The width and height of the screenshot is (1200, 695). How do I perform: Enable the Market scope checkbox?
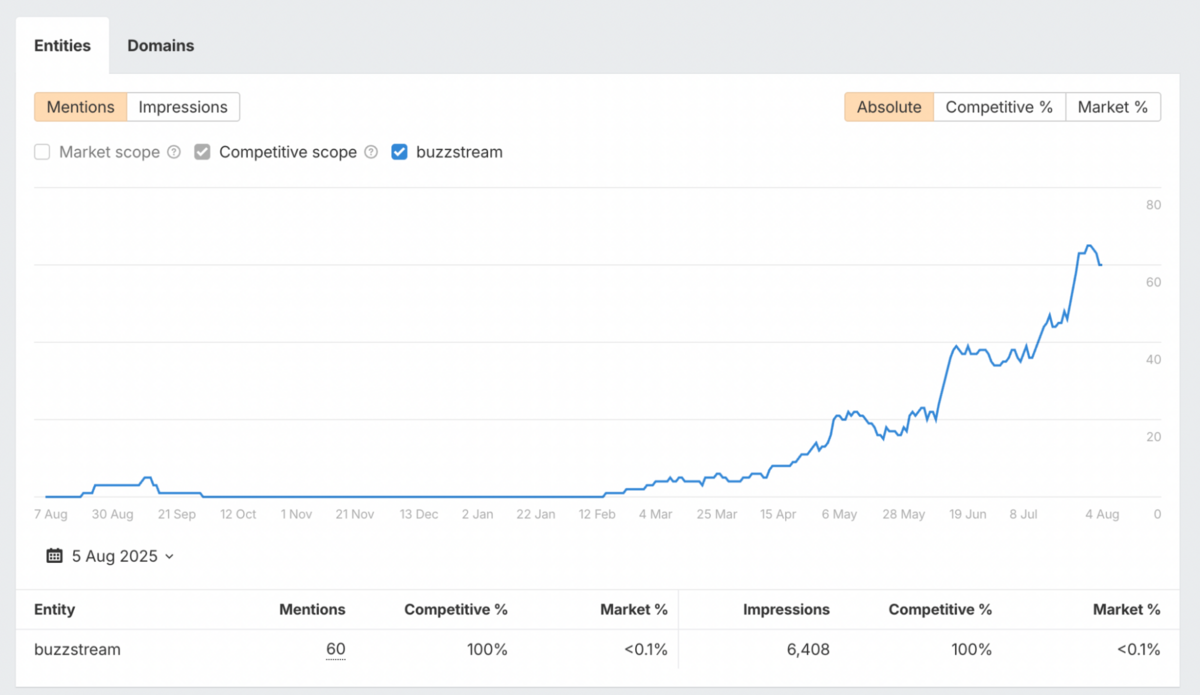point(42,153)
